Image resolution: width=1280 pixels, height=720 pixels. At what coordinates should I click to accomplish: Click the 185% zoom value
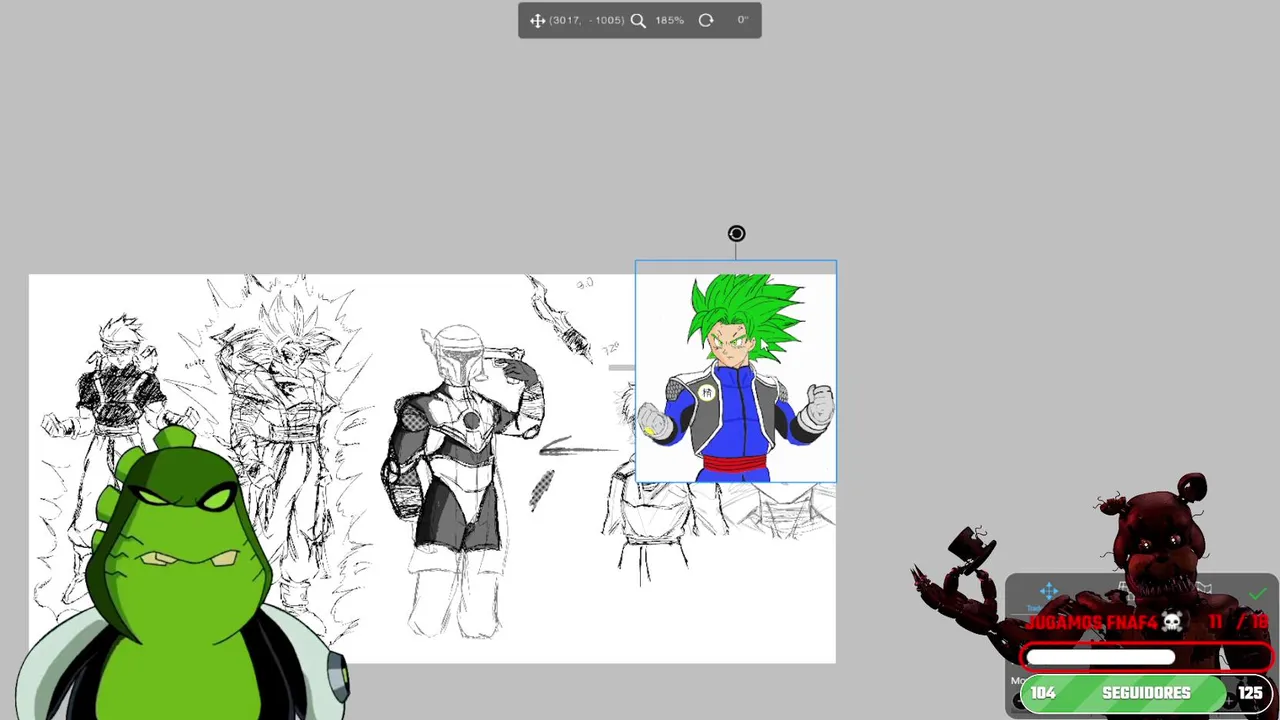[669, 20]
